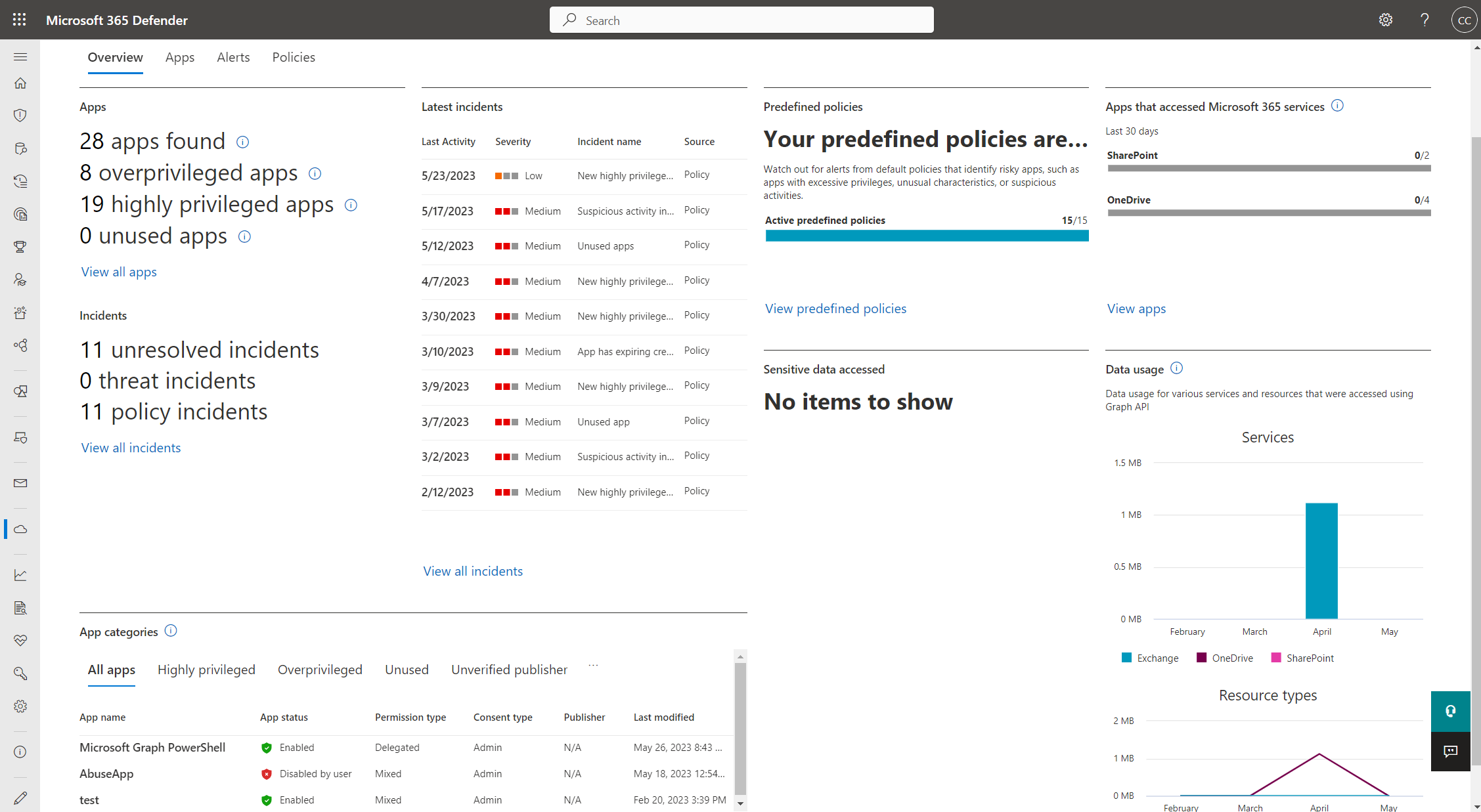Image resolution: width=1481 pixels, height=812 pixels.
Task: Open Threat intelligence radar icon
Action: (20, 214)
